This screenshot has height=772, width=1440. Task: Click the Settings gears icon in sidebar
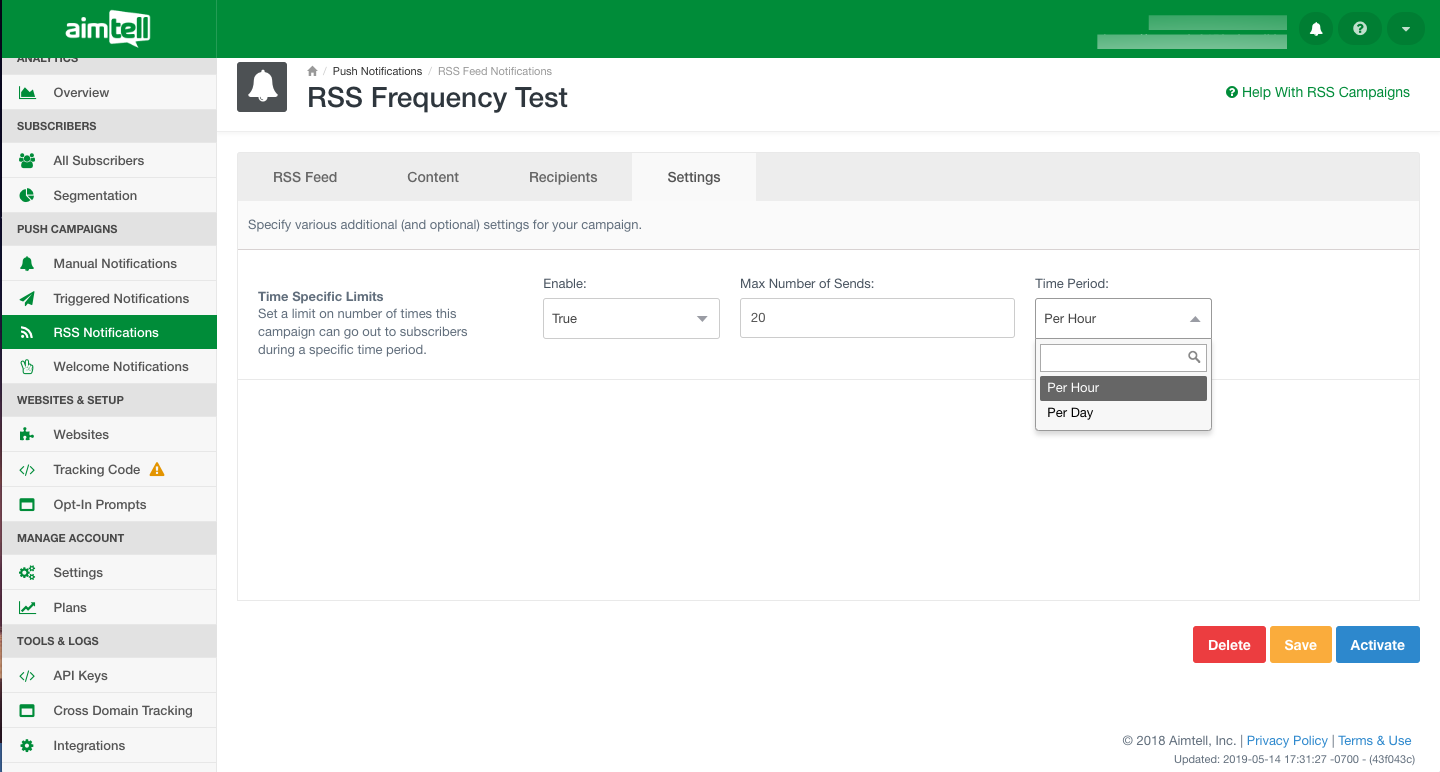tap(27, 572)
